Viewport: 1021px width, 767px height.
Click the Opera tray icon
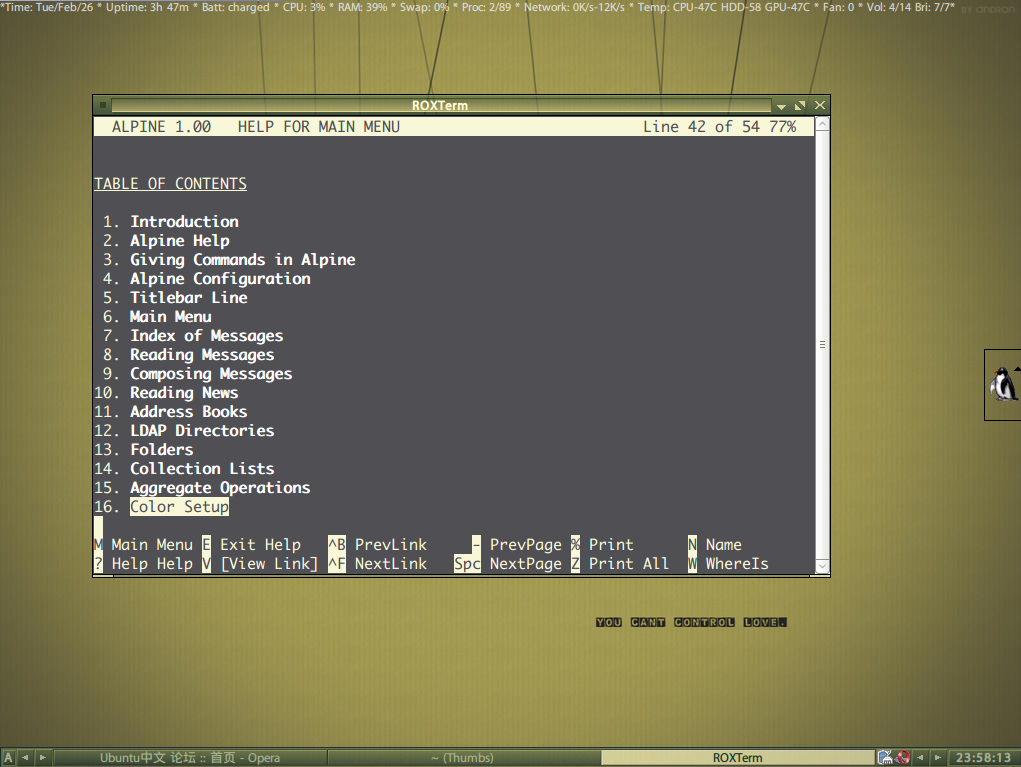pos(903,757)
